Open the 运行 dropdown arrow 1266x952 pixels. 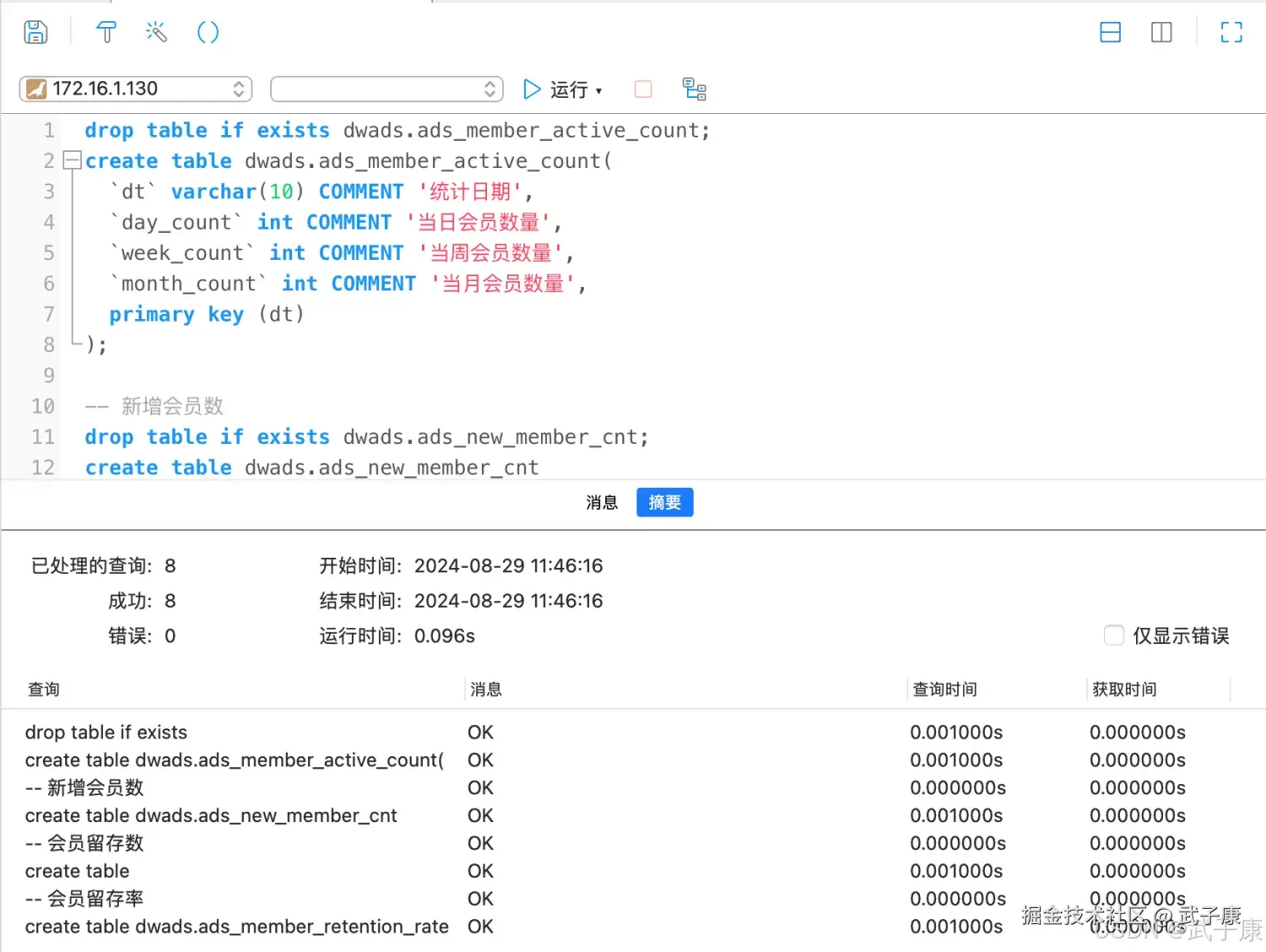(x=599, y=90)
